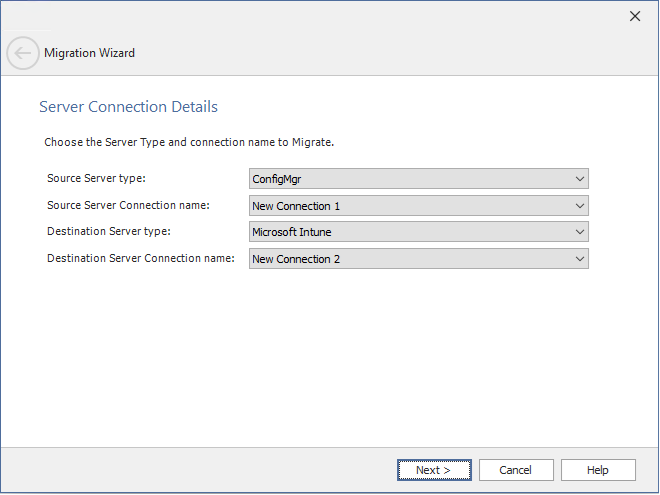Viewport: 660px width, 495px height.
Task: Expand the Destination Server Connection name arrow
Action: click(x=579, y=259)
